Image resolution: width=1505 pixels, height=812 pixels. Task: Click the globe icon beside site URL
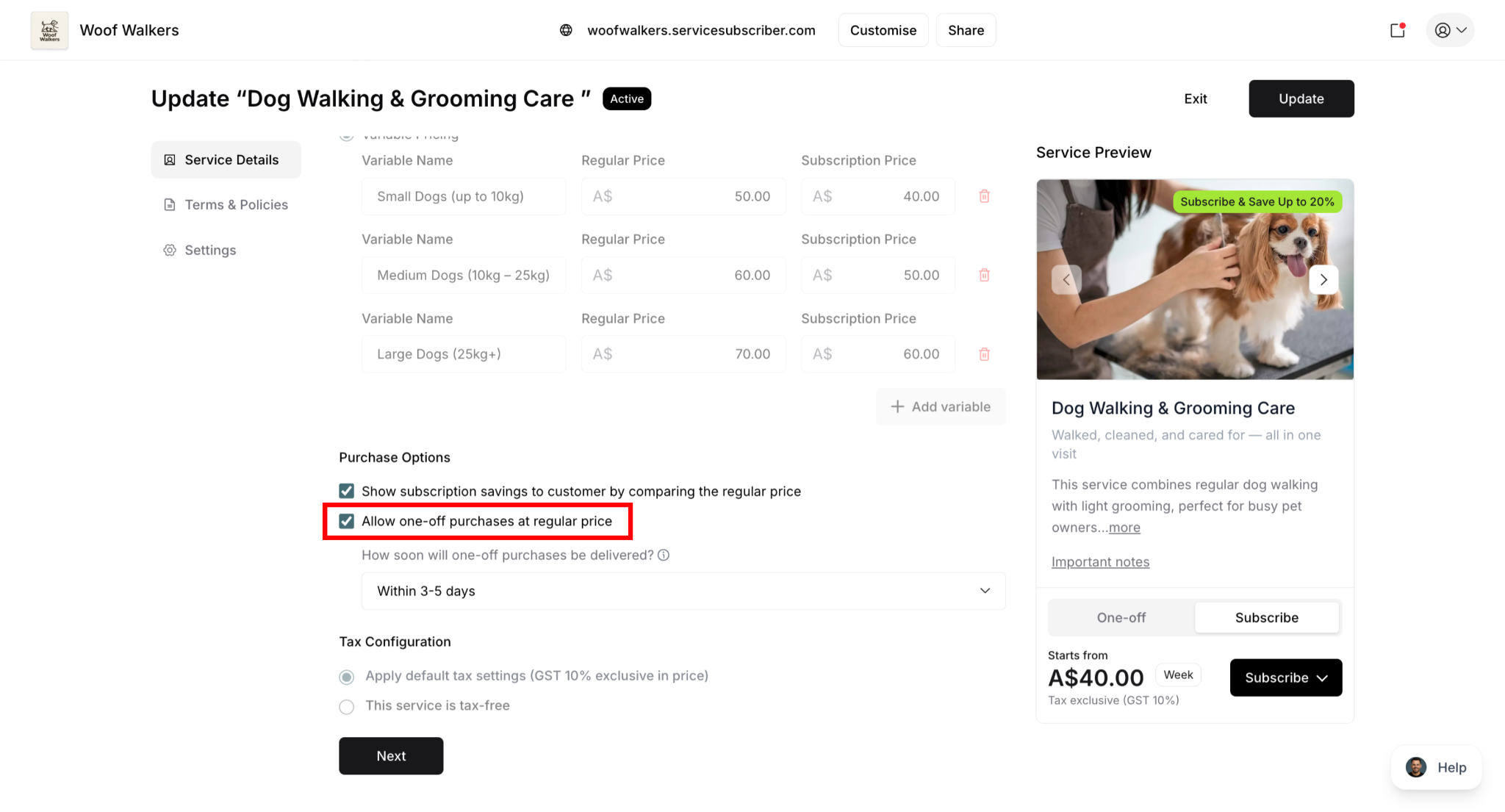click(x=566, y=30)
